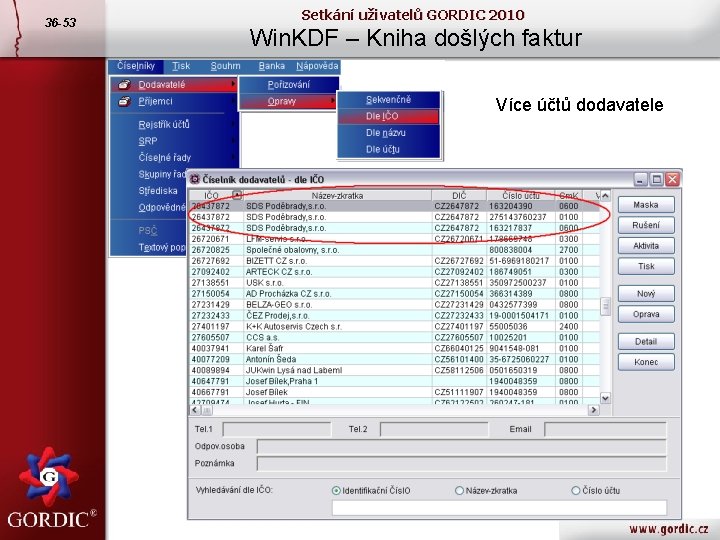Choose Dle názvu option

[x=388, y=133]
